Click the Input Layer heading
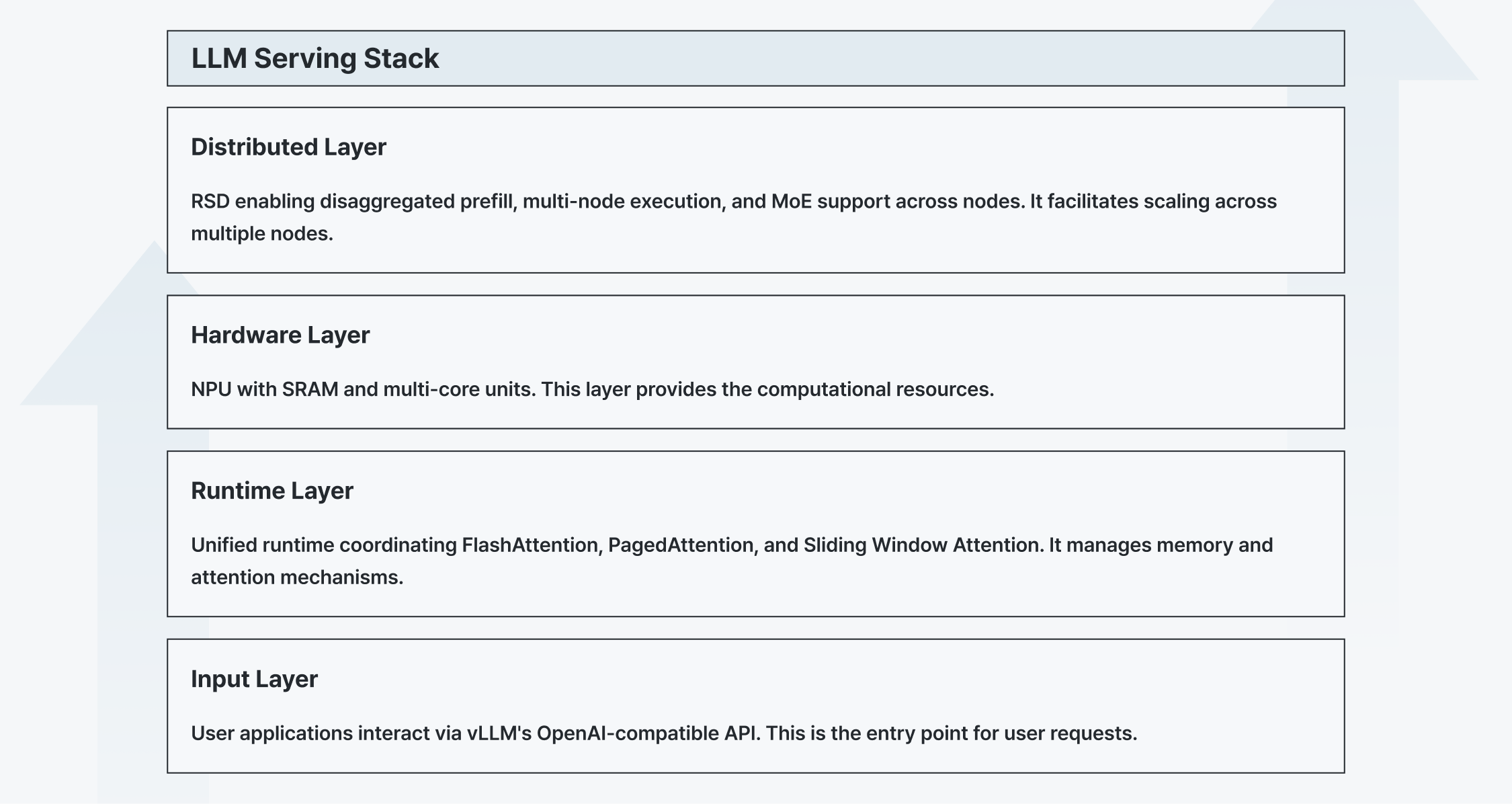 coord(254,679)
